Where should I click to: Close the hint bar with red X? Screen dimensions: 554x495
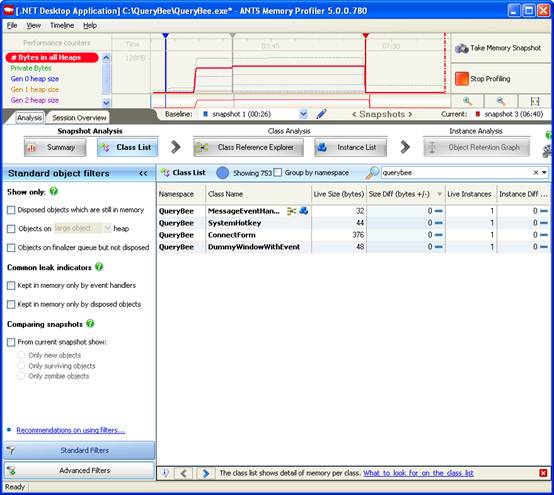pyautogui.click(x=543, y=473)
